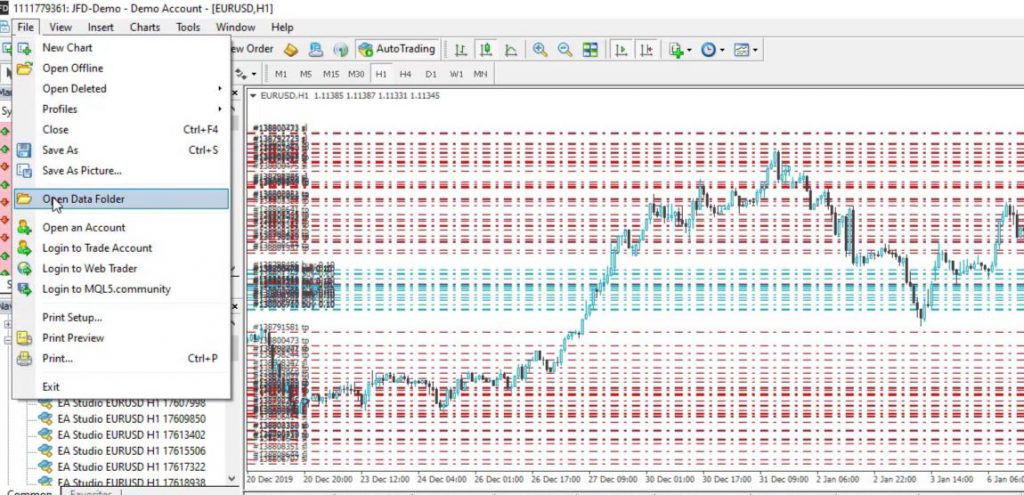Image resolution: width=1024 pixels, height=495 pixels.
Task: Switch chart to line chart
Action: click(x=511, y=50)
